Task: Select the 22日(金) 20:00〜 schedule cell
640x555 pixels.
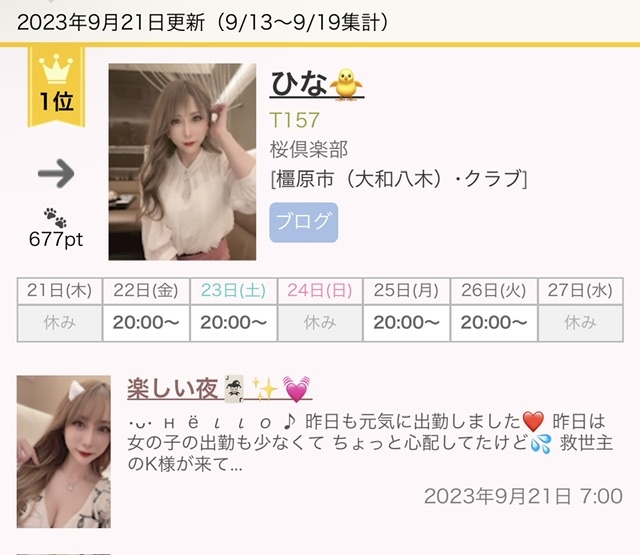Action: pos(146,323)
